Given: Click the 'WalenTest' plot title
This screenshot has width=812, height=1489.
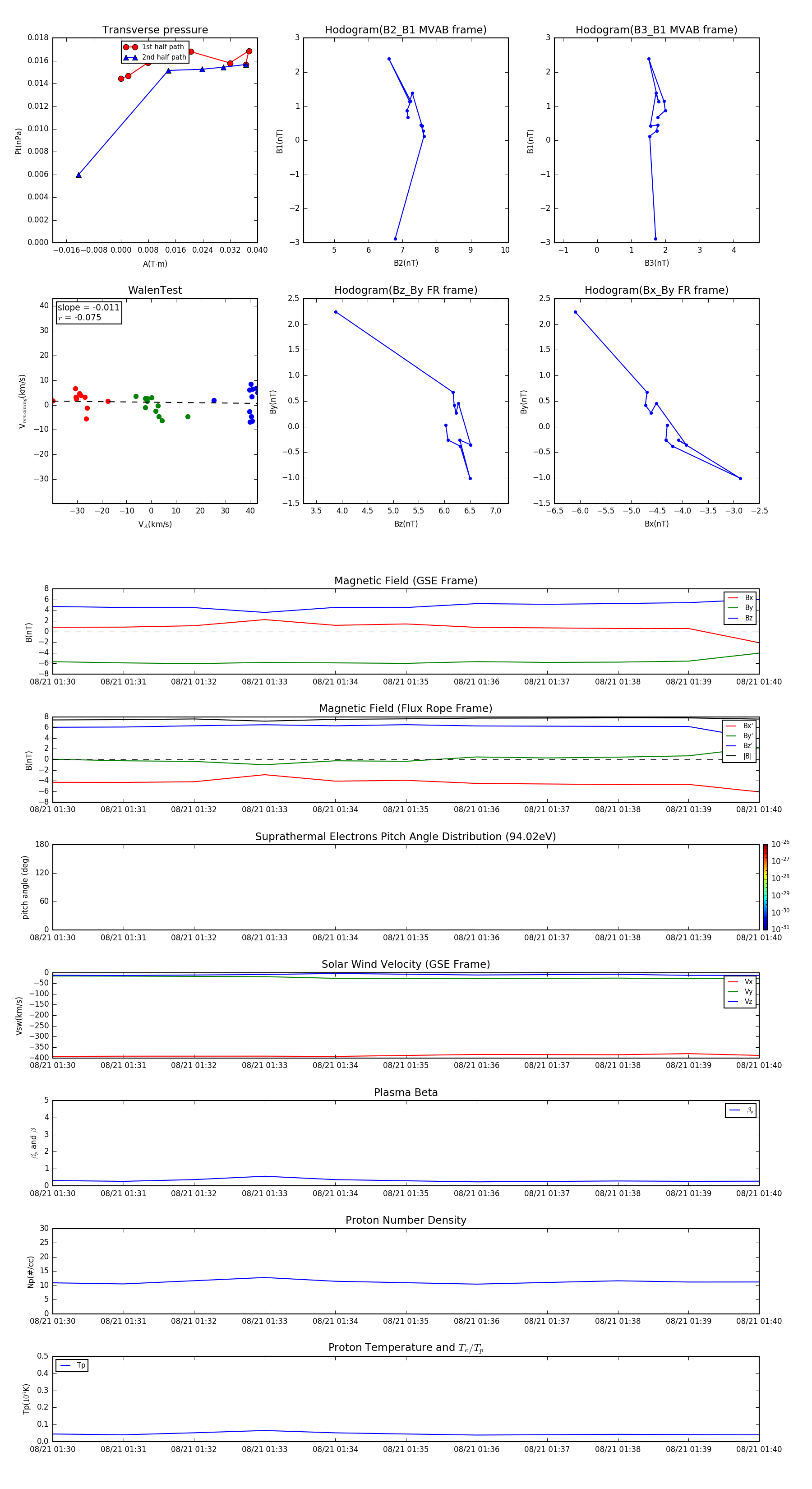Looking at the screenshot, I should (155, 290).
